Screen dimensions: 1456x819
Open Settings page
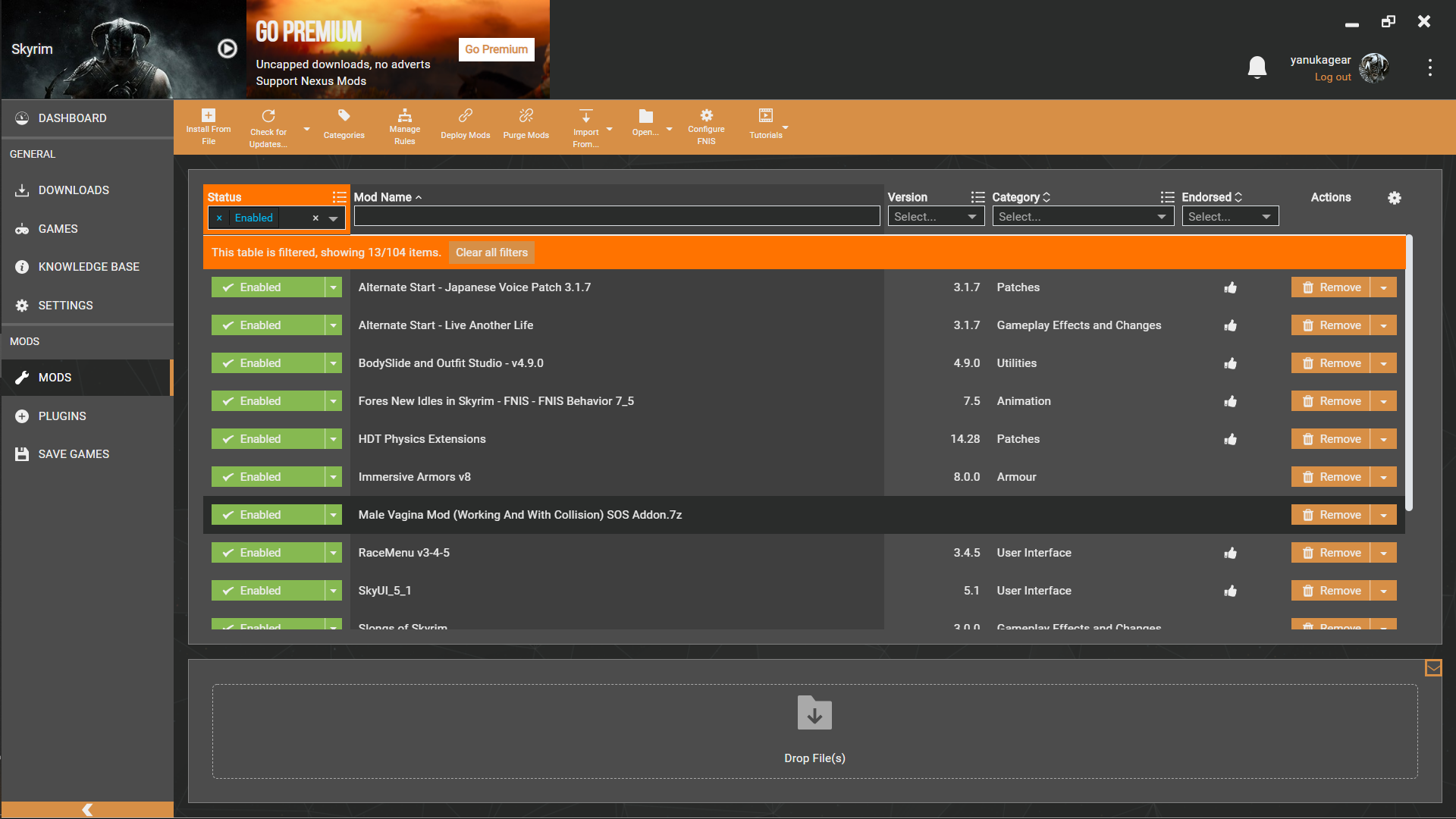pyautogui.click(x=87, y=306)
